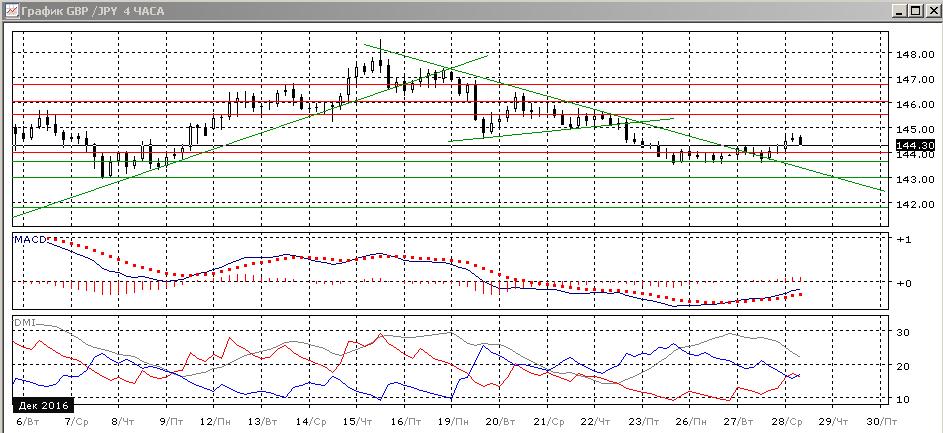Close the GBP/JPY chart window
The height and width of the screenshot is (433, 943).
point(932,10)
